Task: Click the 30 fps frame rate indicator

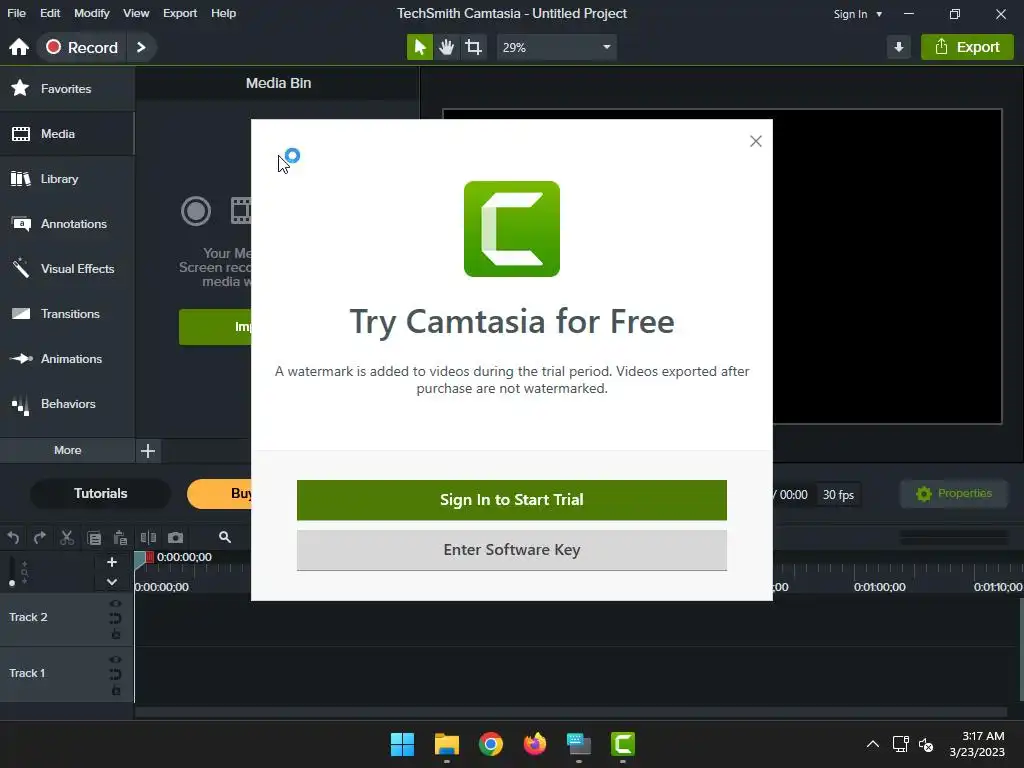Action: (x=838, y=494)
